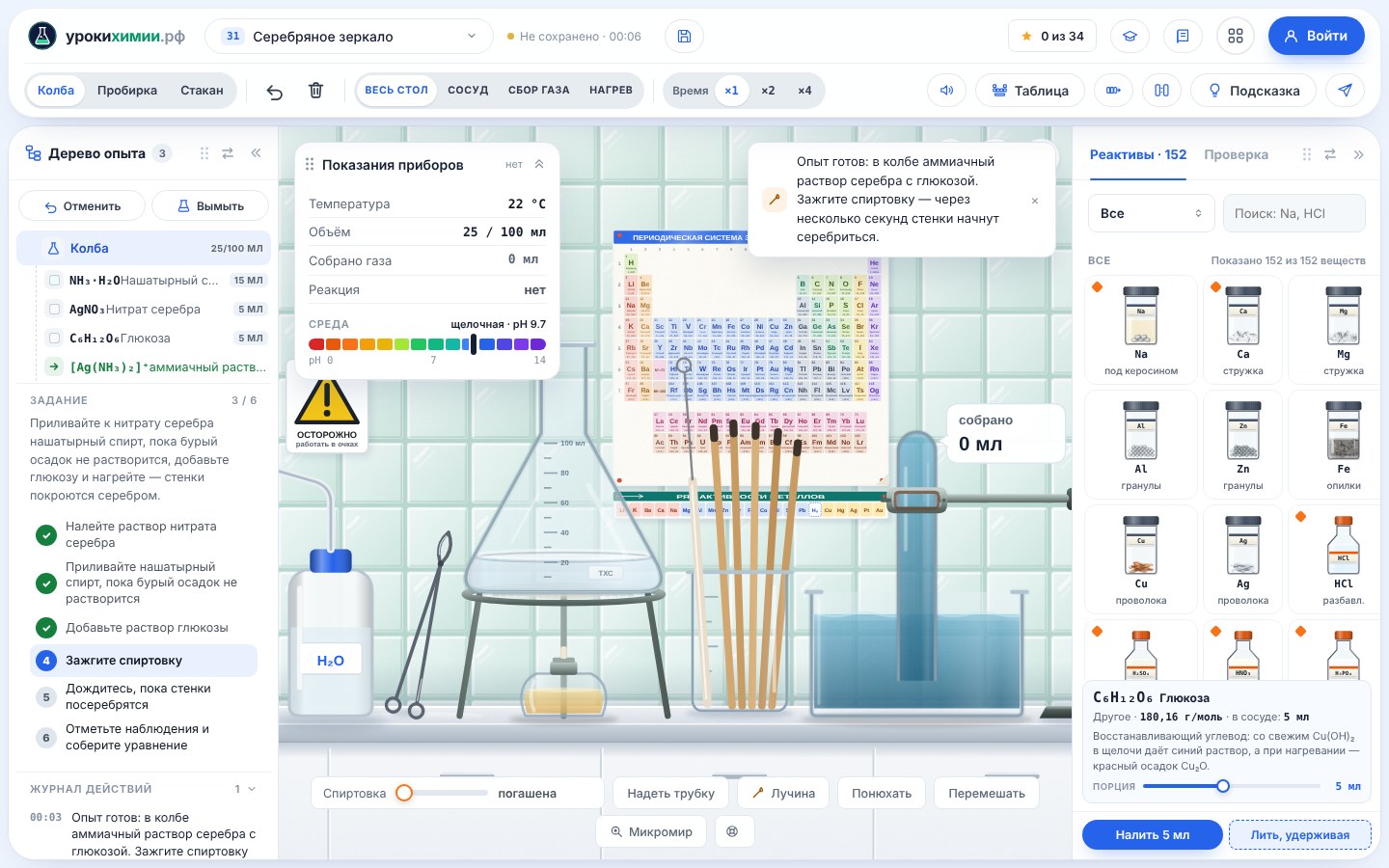Viewport: 1389px width, 868px height.
Task: Collapse the Дерево опыта panel with double chevron
Action: tap(256, 153)
